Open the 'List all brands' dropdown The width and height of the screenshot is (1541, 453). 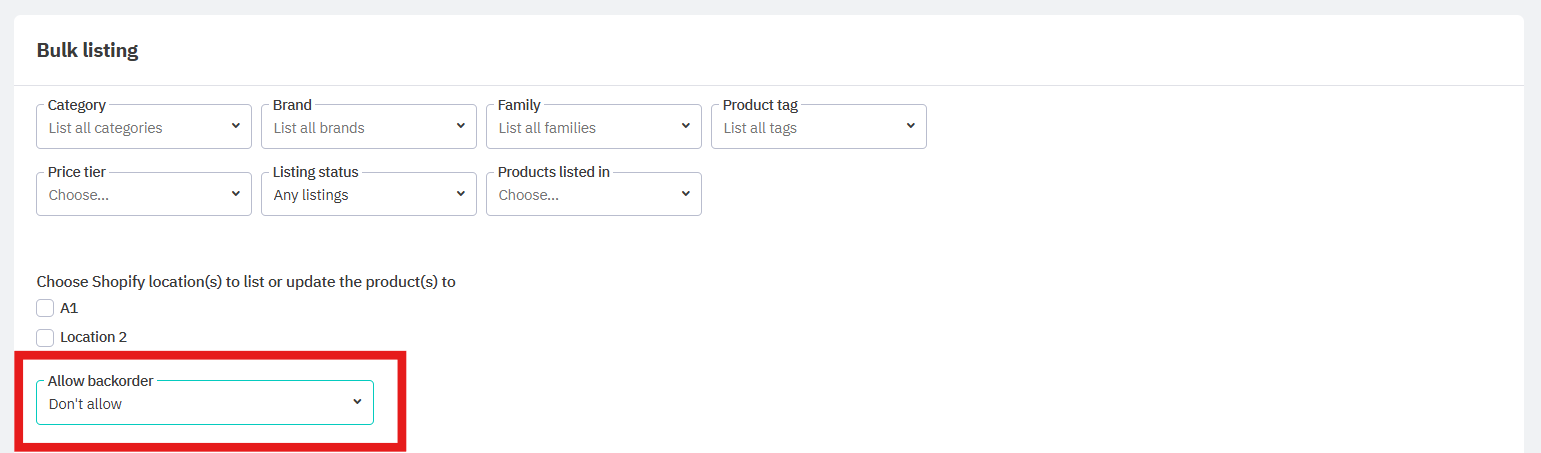(x=355, y=128)
